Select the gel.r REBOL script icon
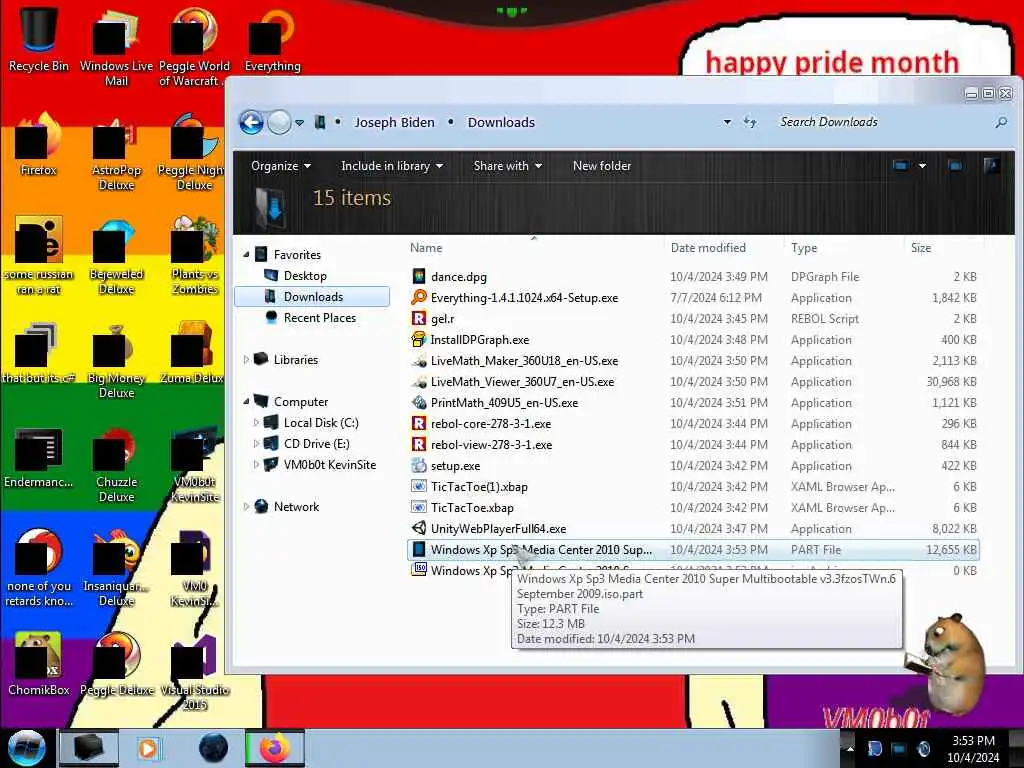Viewport: 1024px width, 768px height. 419,318
